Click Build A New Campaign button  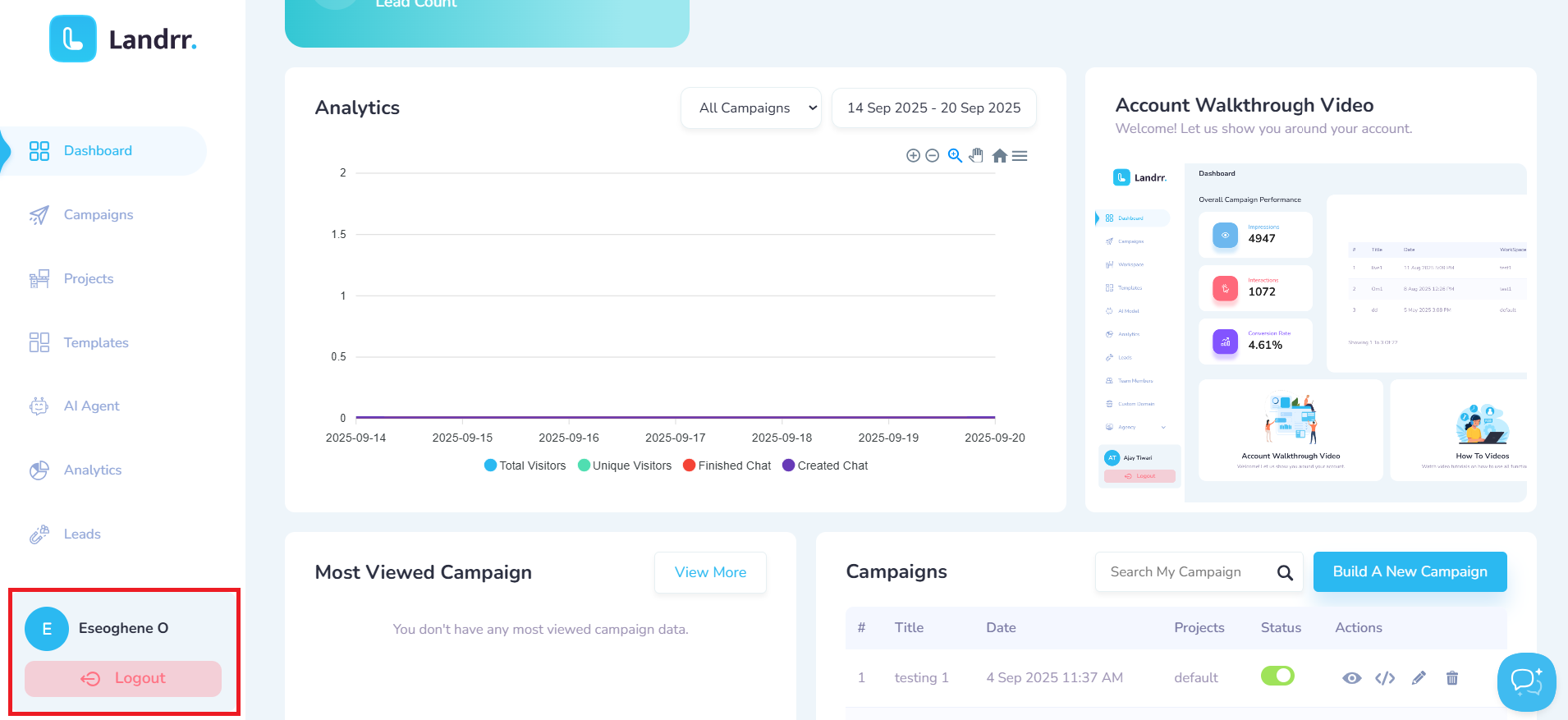pos(1410,572)
